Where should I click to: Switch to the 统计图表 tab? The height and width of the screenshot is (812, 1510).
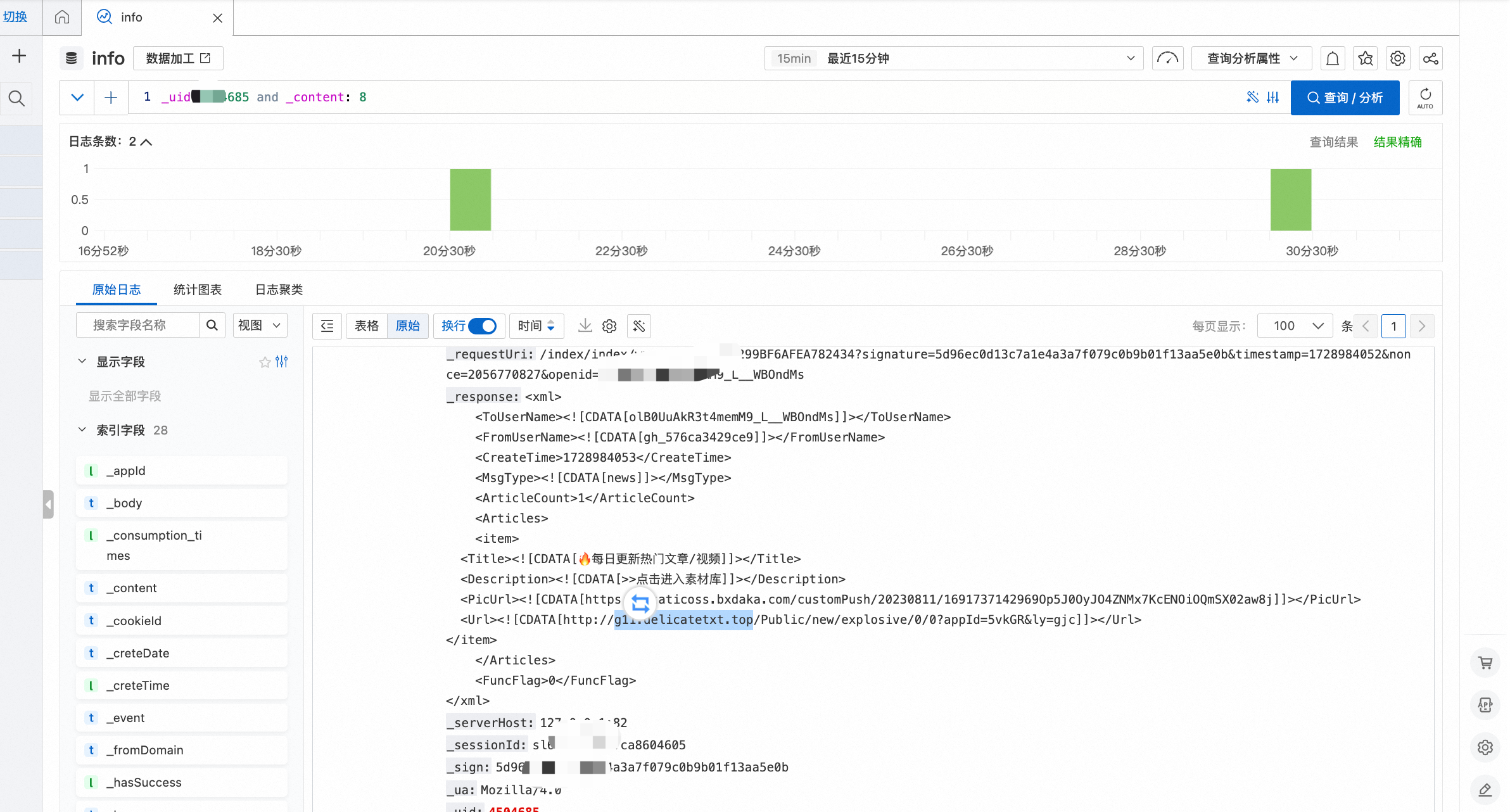click(x=198, y=289)
